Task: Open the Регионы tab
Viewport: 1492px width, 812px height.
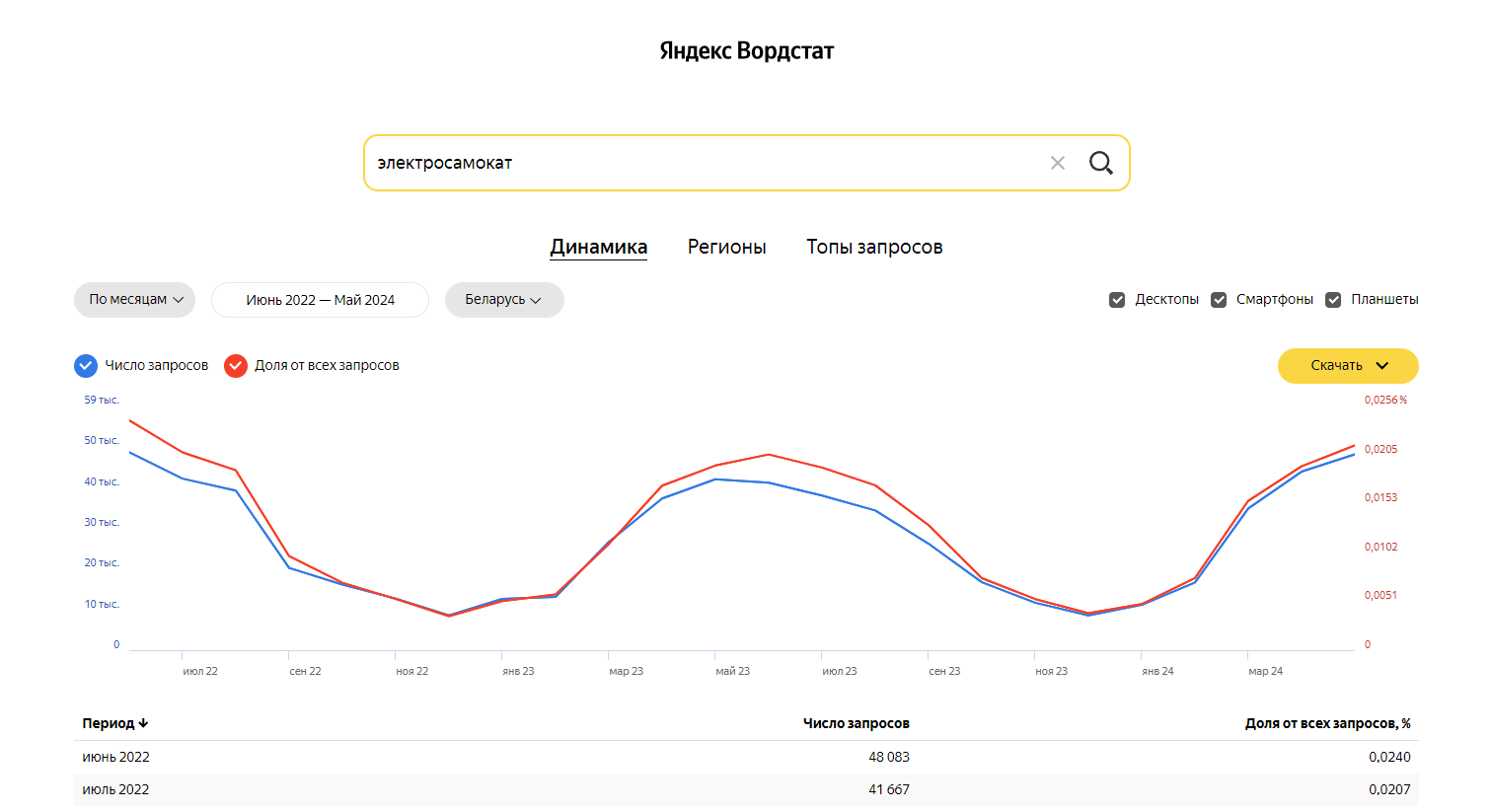Action: click(727, 247)
